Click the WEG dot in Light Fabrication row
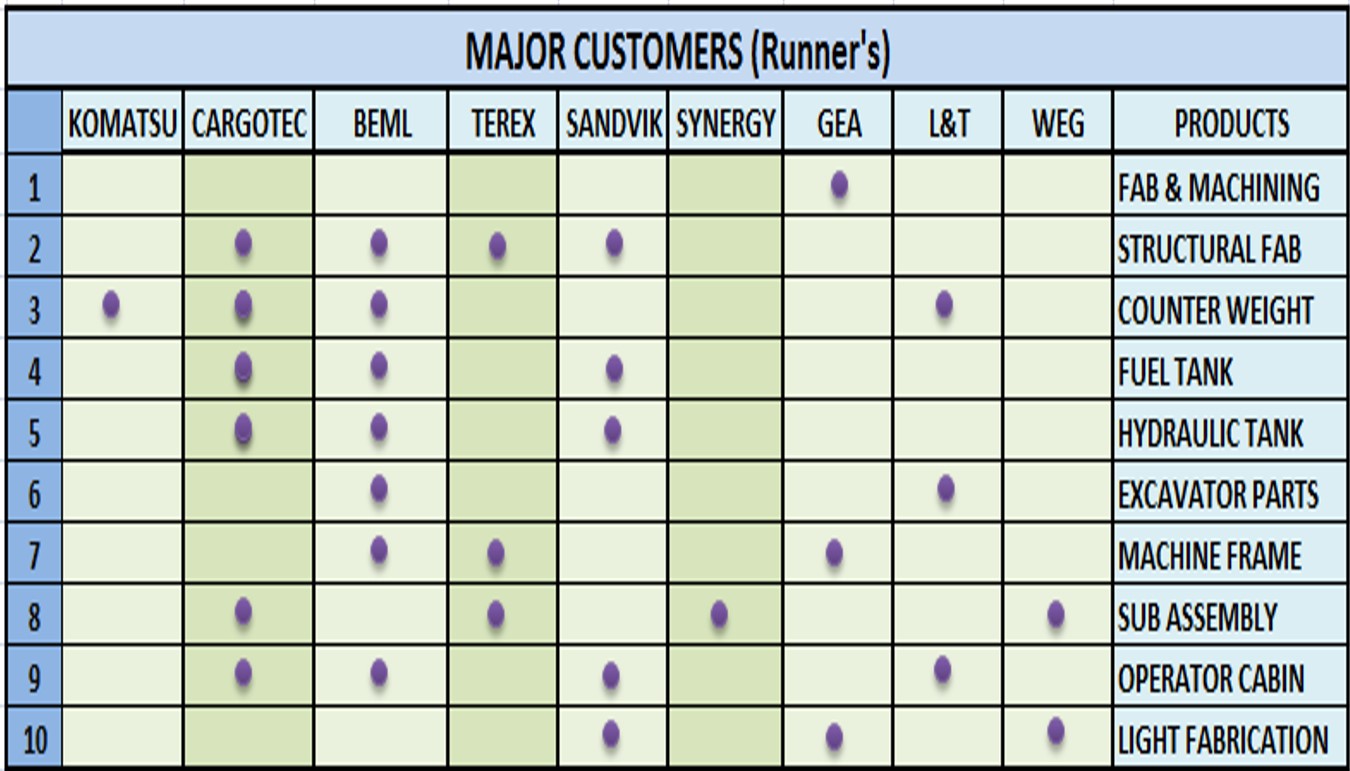 (x=1056, y=732)
